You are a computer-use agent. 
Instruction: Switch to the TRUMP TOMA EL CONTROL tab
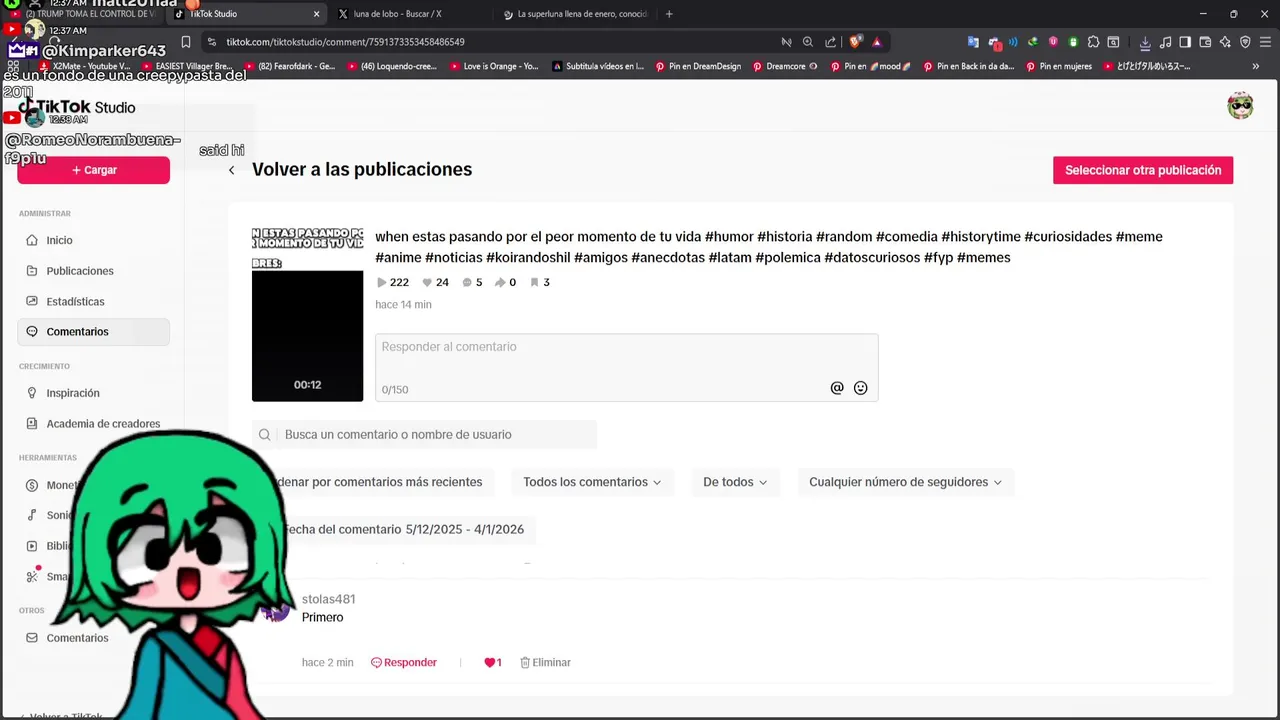84,14
